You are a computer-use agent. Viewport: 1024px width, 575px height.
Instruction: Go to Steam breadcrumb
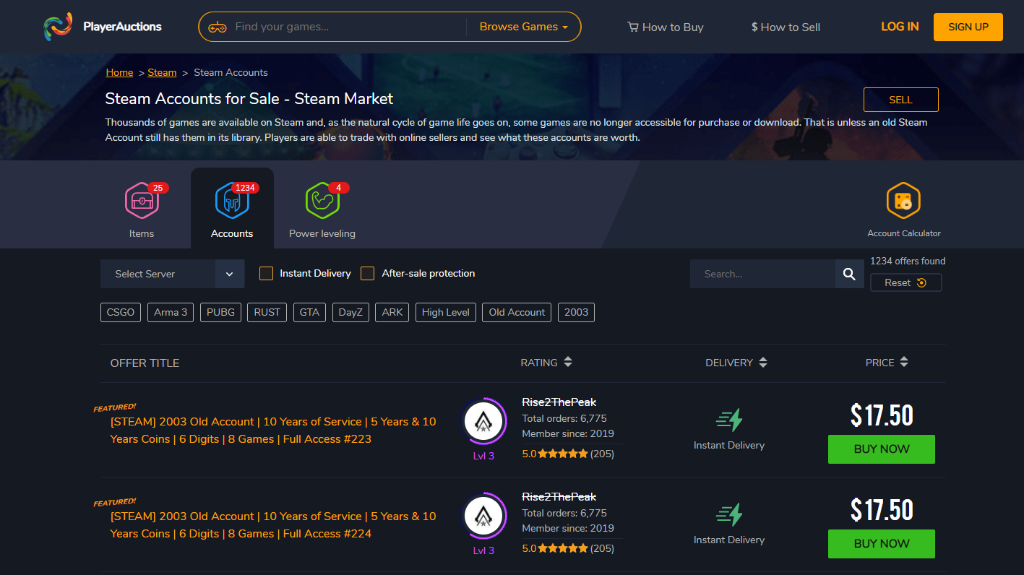pyautogui.click(x=162, y=73)
